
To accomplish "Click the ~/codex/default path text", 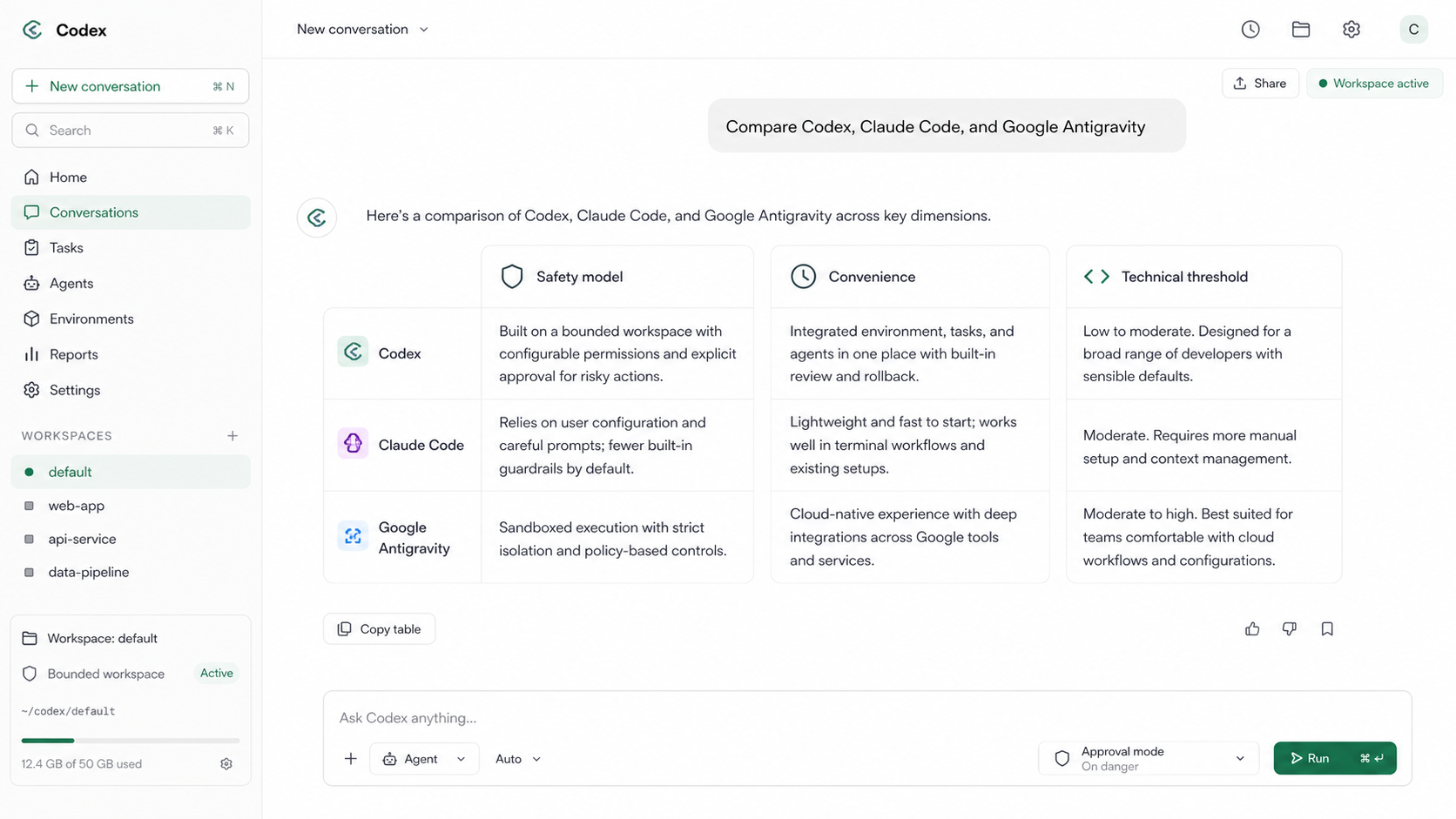I will point(69,712).
